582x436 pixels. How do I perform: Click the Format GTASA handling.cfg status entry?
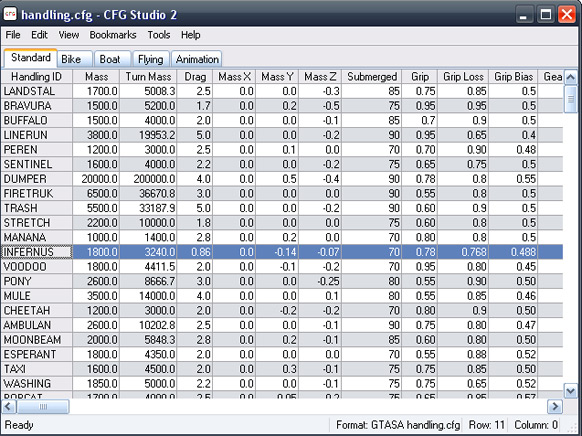click(x=398, y=425)
